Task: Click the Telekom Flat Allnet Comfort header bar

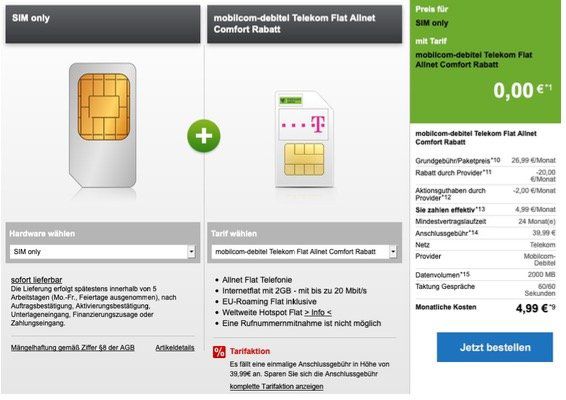Action: (304, 24)
